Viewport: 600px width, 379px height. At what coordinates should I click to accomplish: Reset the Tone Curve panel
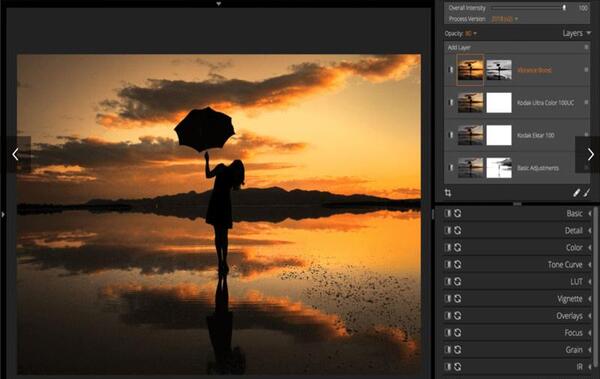(457, 265)
